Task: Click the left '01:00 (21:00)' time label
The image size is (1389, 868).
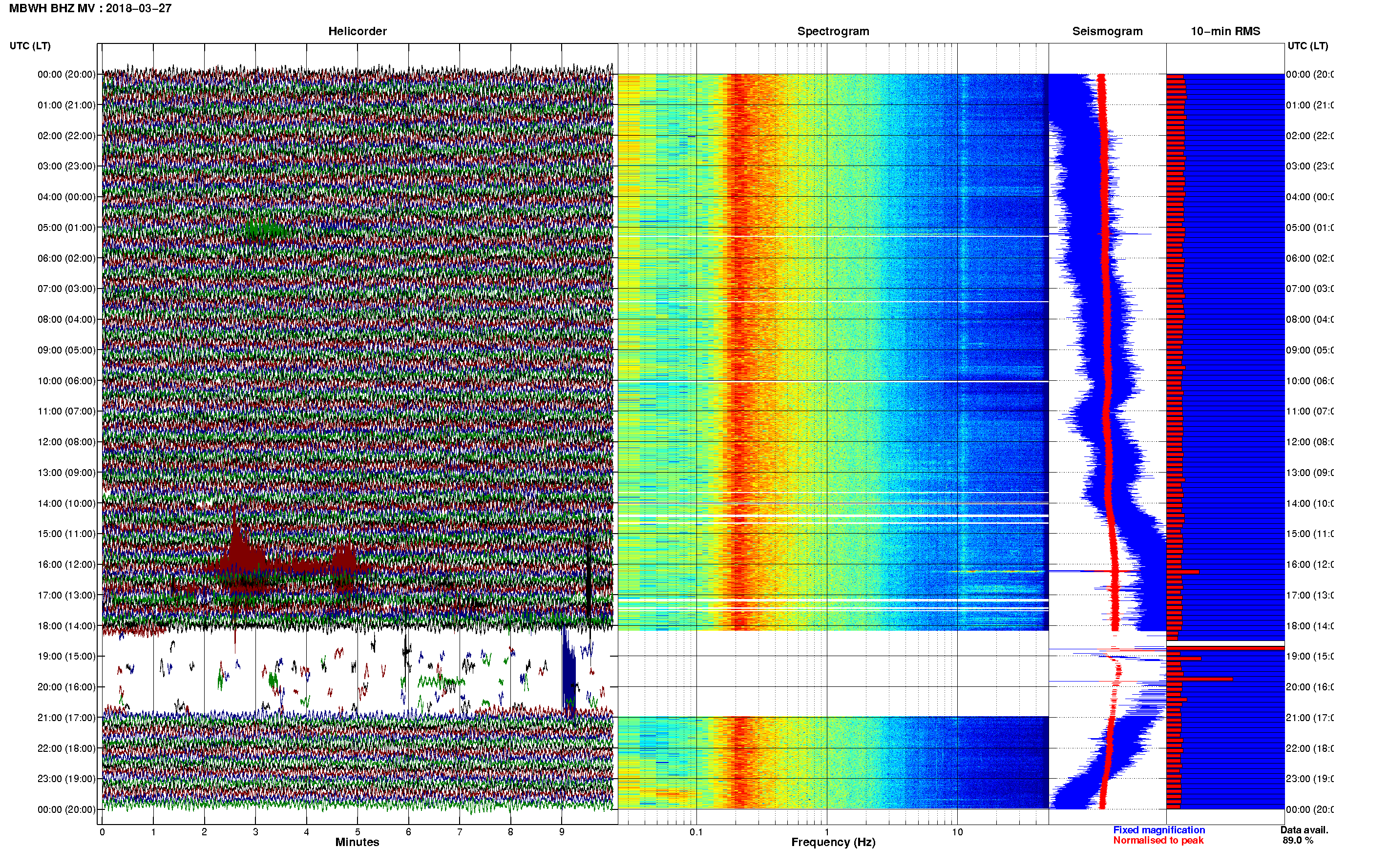Action: click(66, 105)
